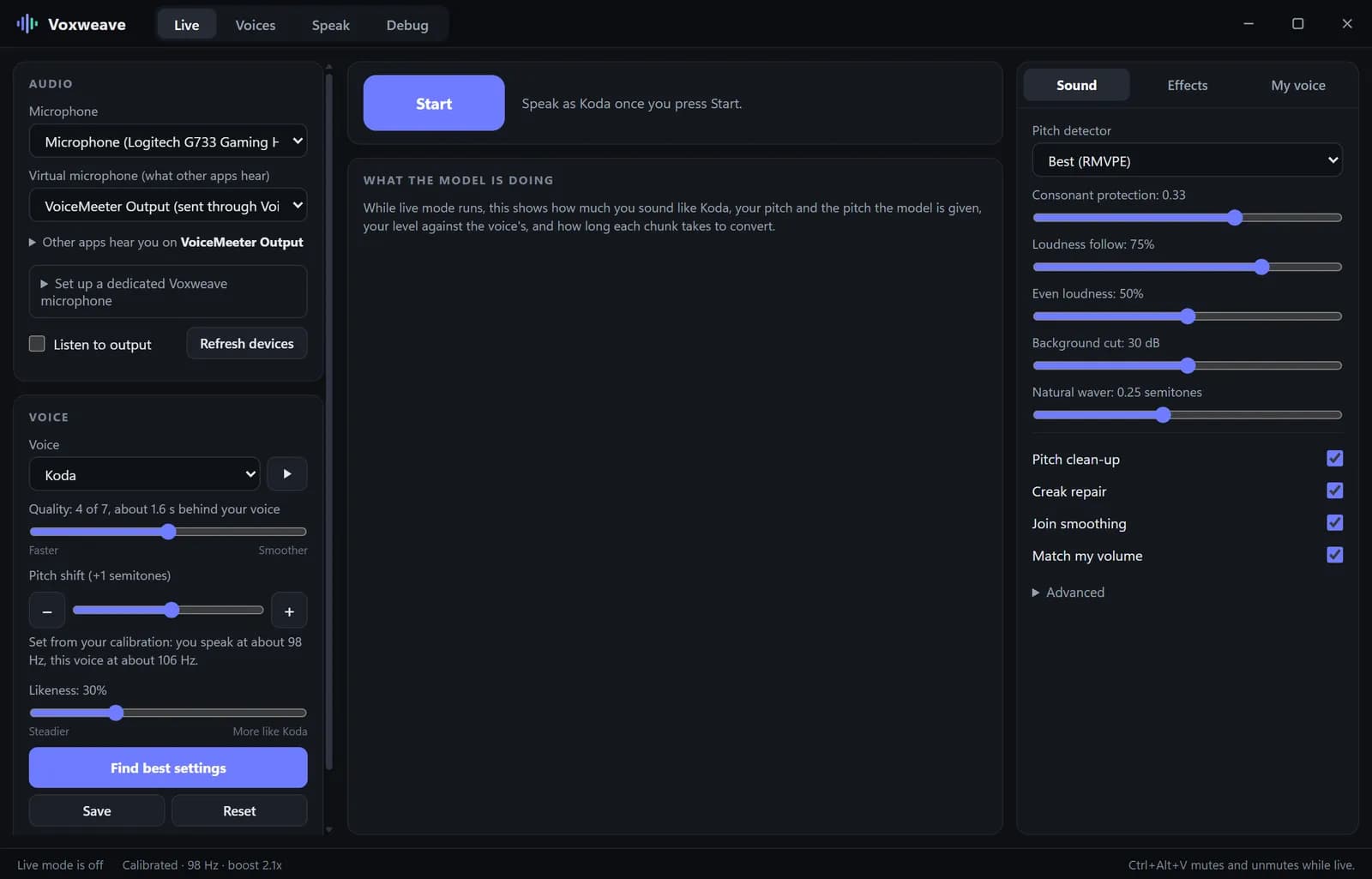Click Find best settings
The image size is (1372, 879).
tap(168, 768)
